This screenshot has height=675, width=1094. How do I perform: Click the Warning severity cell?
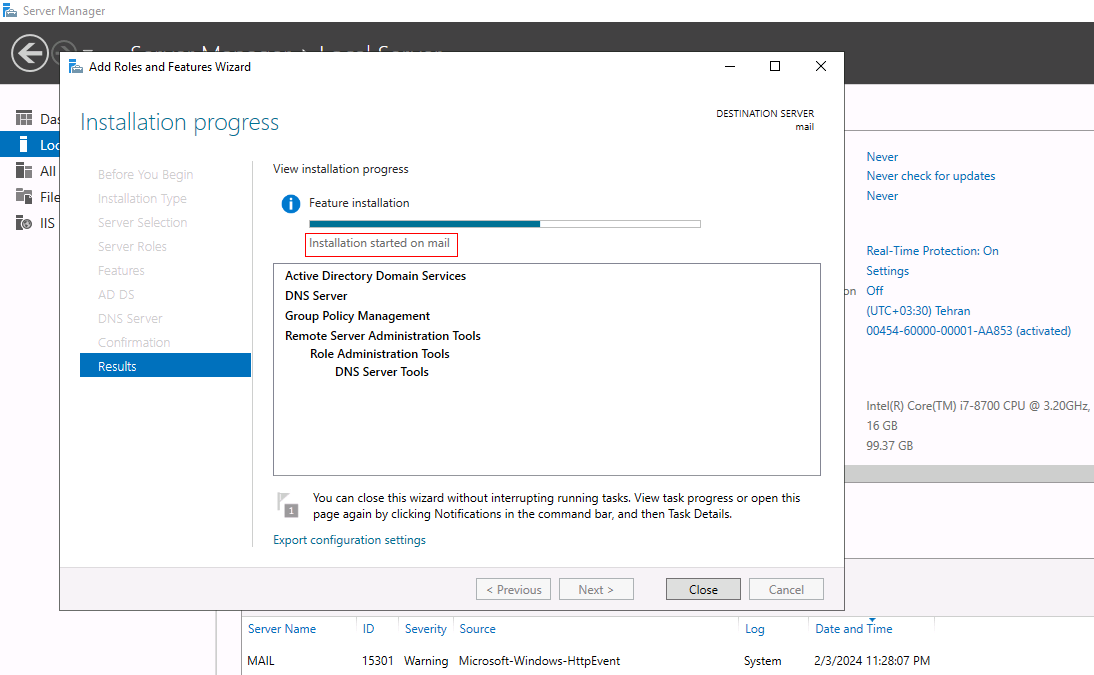tap(426, 660)
